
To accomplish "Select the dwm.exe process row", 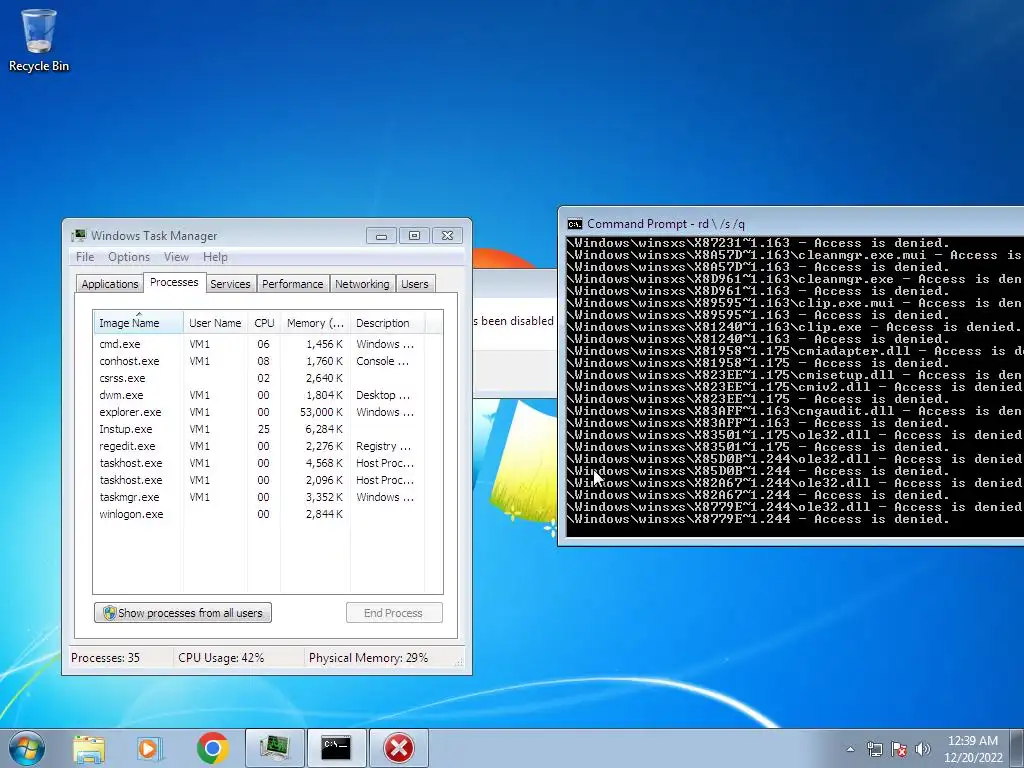I will pos(268,395).
